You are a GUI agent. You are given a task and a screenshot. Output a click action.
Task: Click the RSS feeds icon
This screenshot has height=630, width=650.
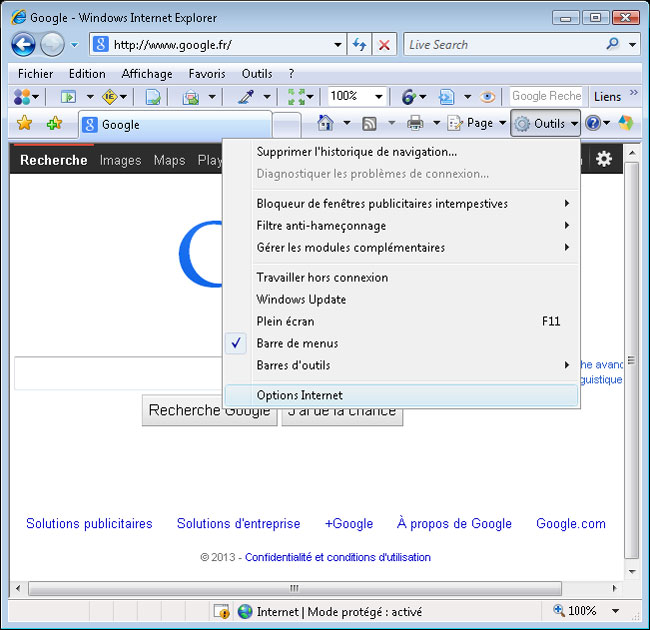(x=369, y=124)
